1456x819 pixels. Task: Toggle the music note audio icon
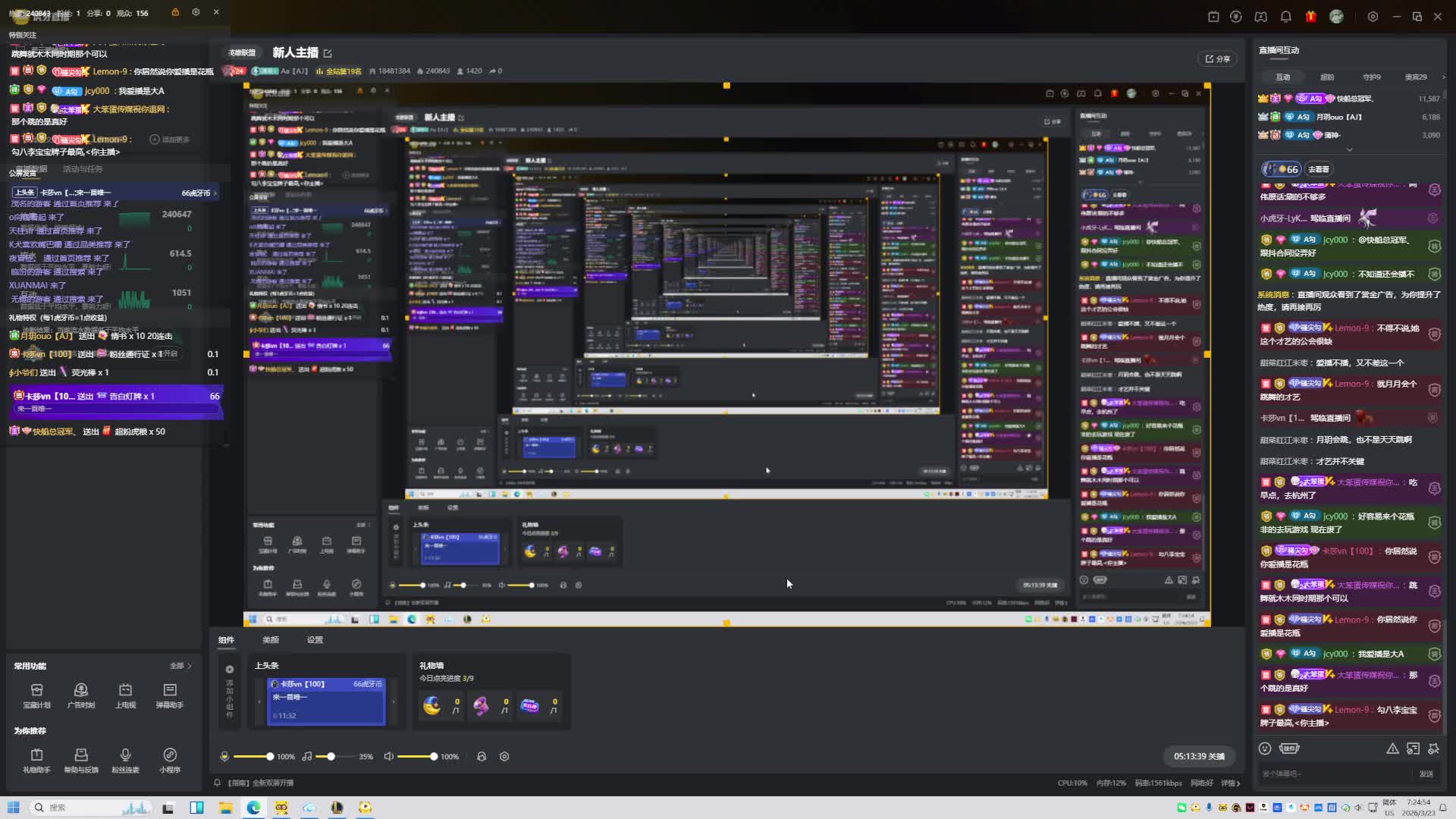coord(306,756)
